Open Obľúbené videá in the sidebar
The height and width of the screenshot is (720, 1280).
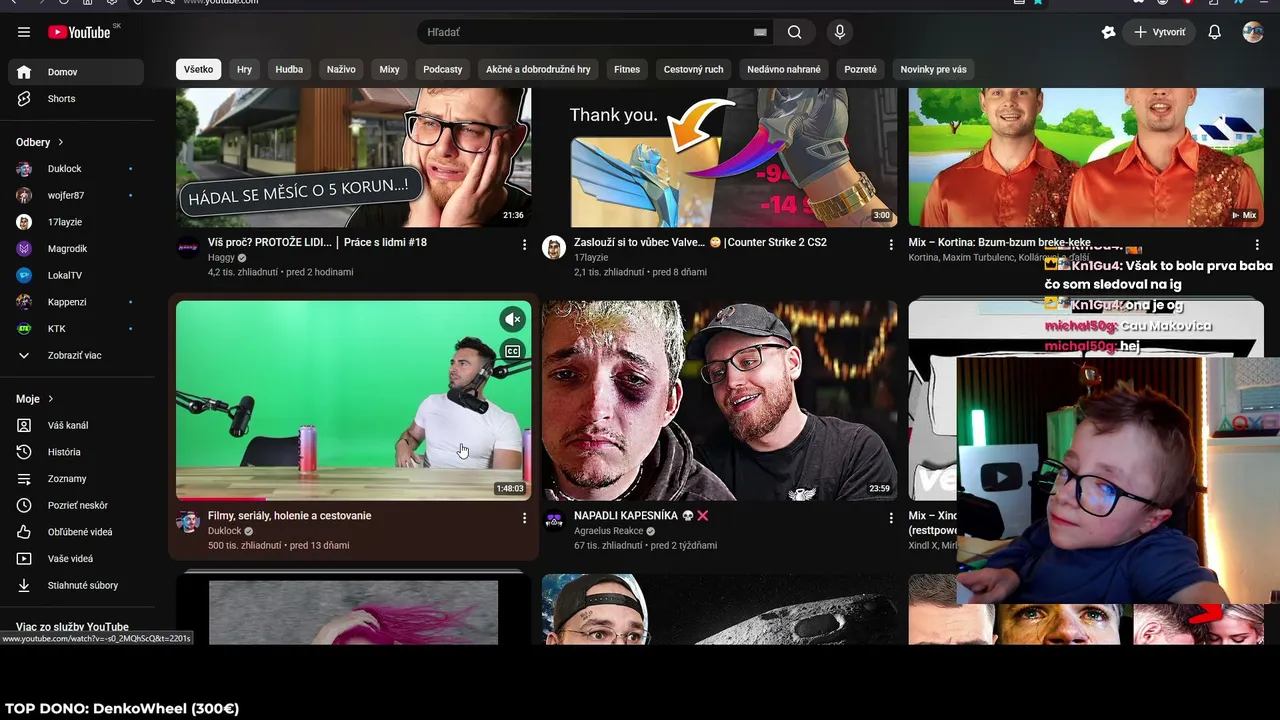(76, 532)
